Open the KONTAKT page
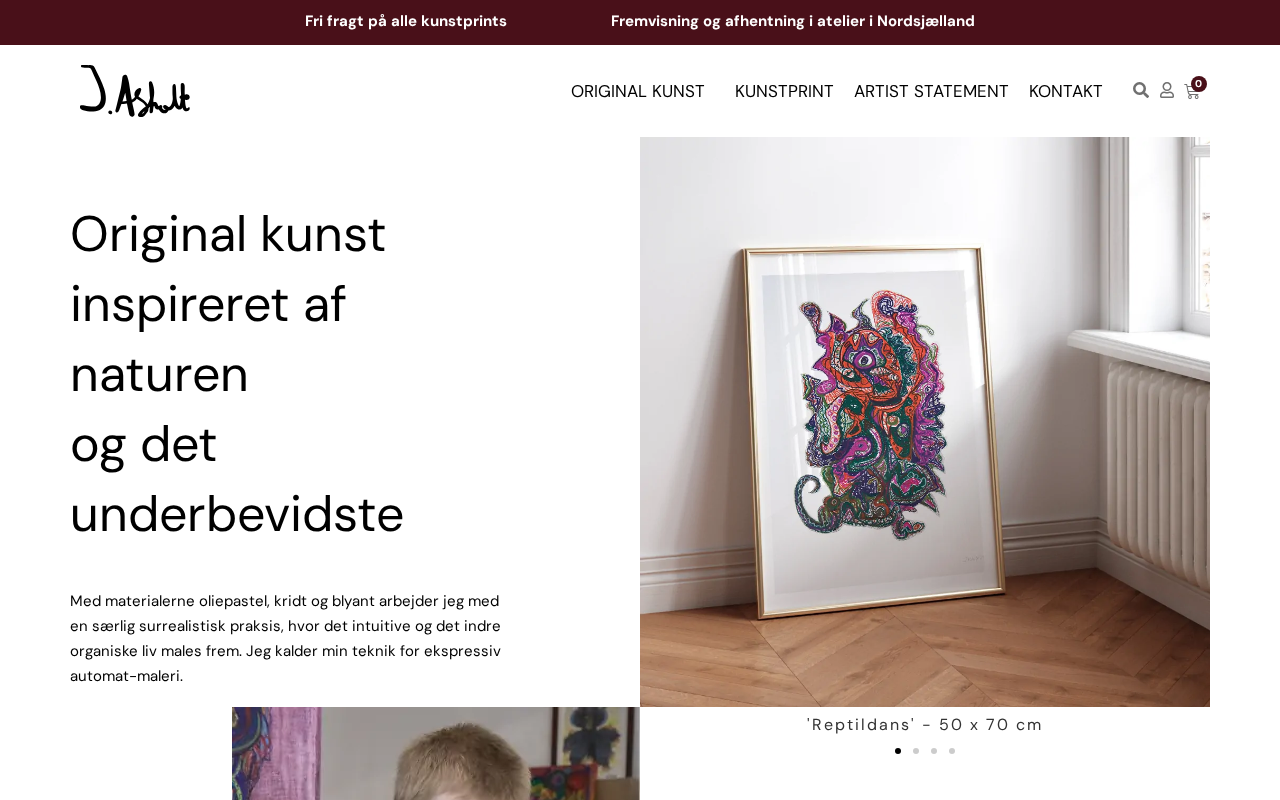1280x800 pixels. pos(1066,91)
